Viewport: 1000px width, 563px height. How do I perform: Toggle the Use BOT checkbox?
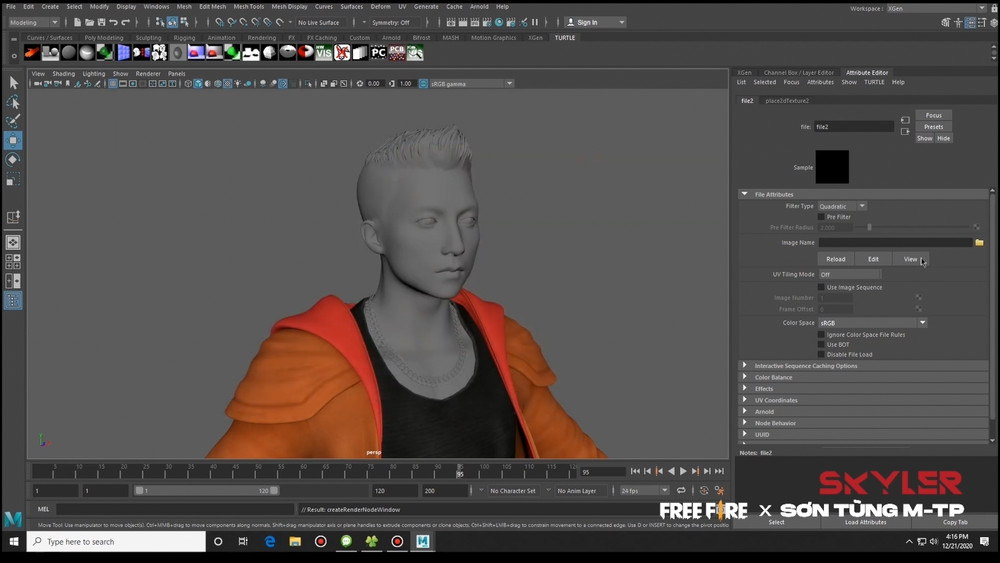[821, 344]
